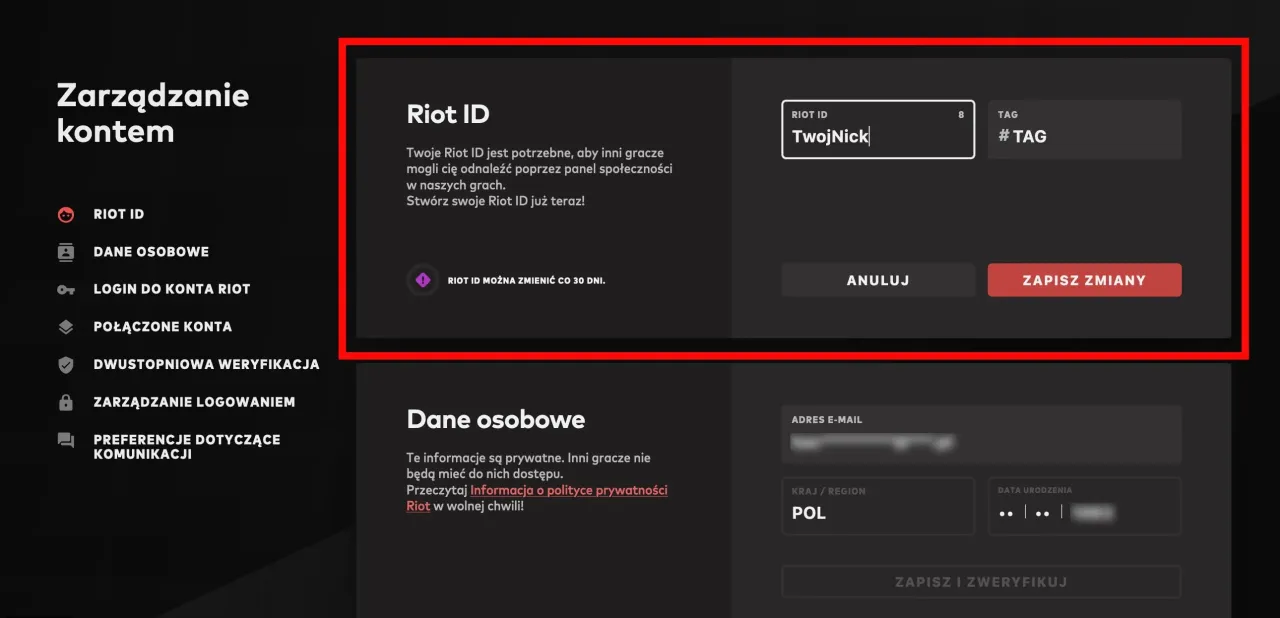This screenshot has height=618, width=1280.
Task: Click the DATA URODZENIA field
Action: coord(1084,506)
